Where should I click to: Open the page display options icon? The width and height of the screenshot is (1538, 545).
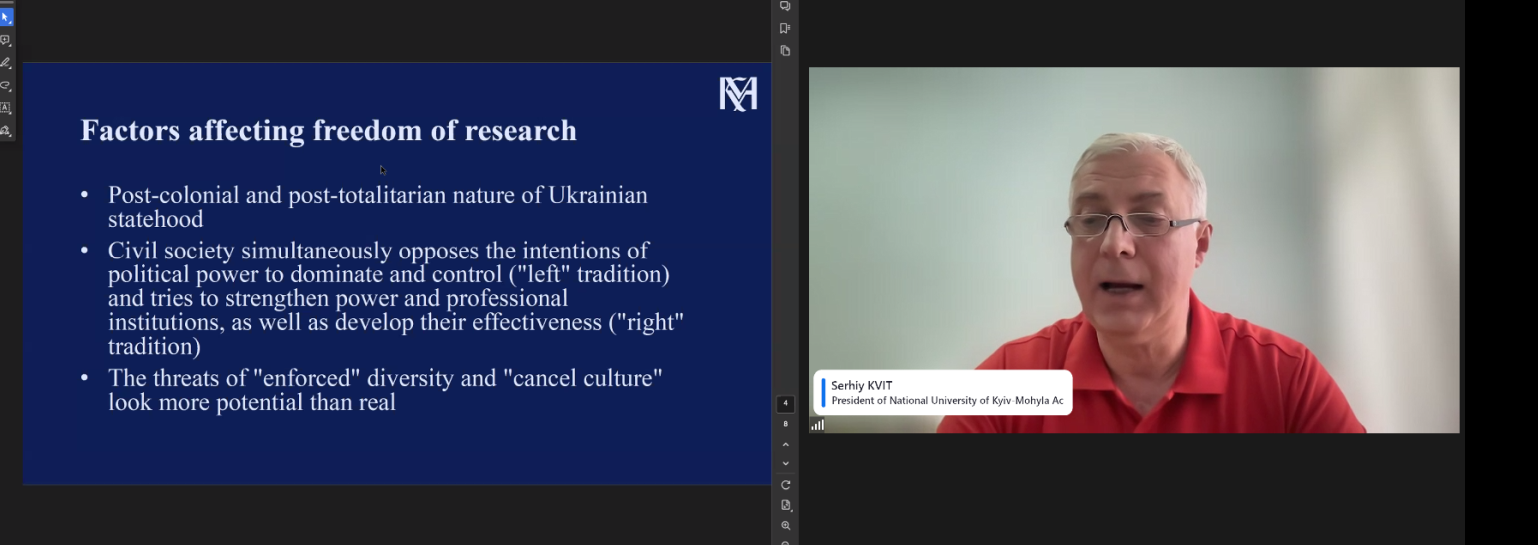[x=785, y=505]
